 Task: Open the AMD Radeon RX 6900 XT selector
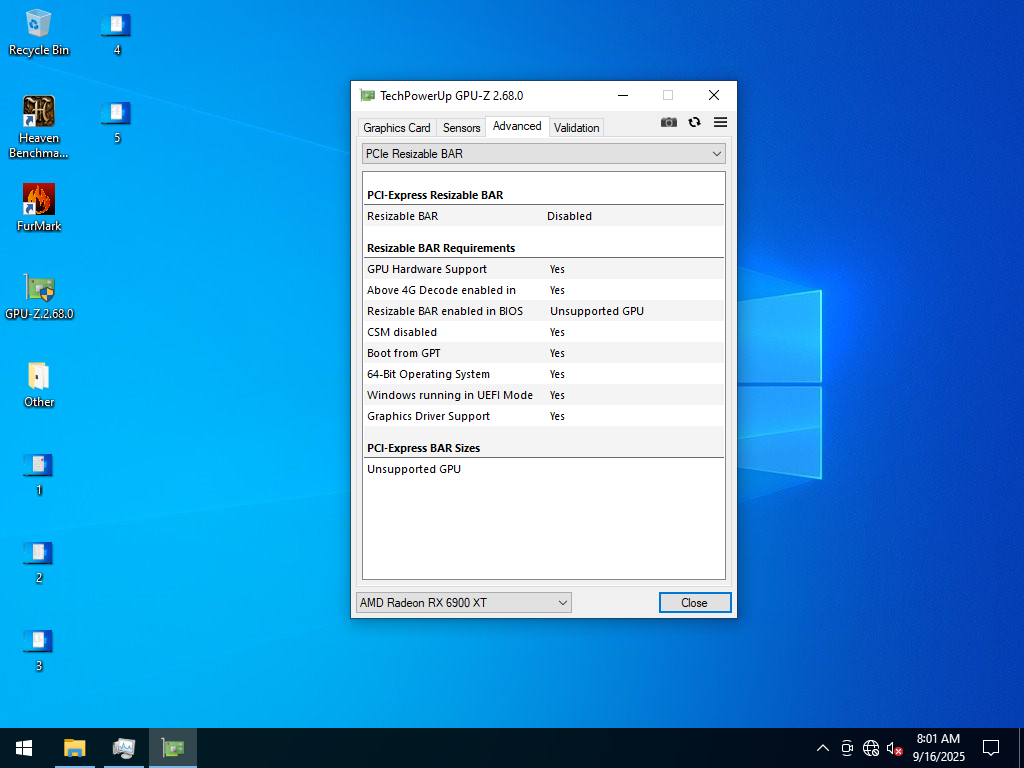[463, 602]
